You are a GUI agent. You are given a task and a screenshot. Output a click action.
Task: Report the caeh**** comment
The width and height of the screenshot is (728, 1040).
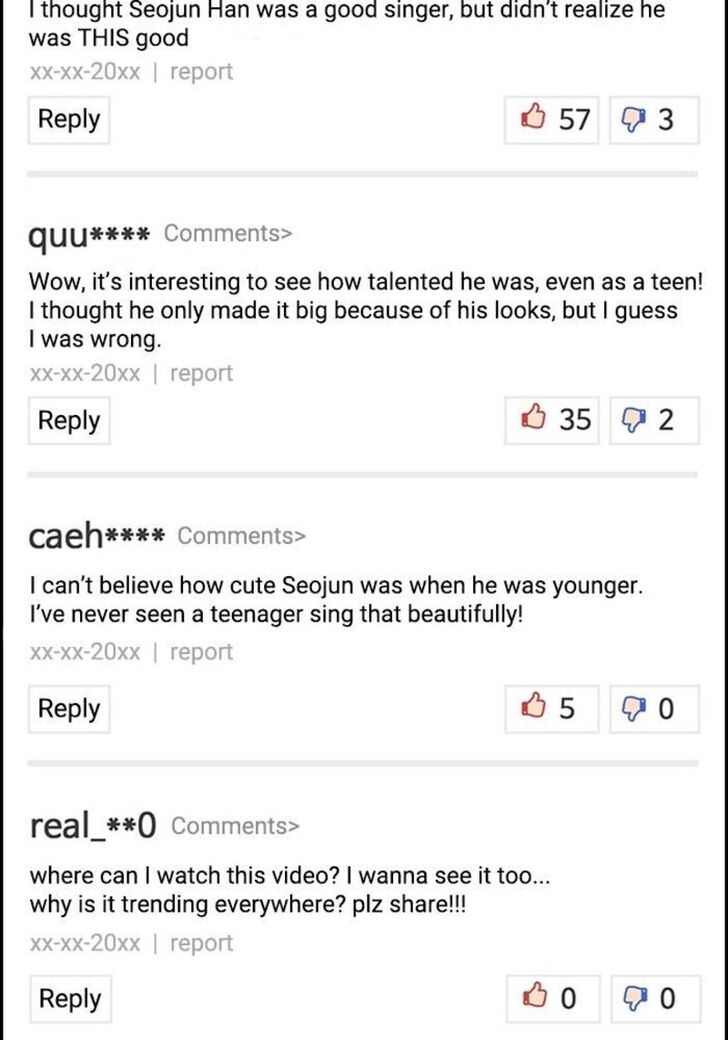pos(201,652)
